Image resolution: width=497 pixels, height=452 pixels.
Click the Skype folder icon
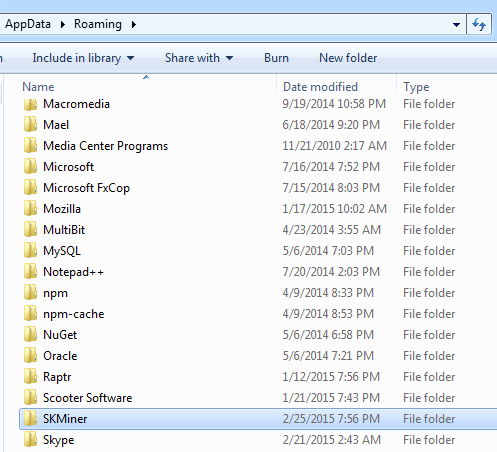tap(30, 440)
